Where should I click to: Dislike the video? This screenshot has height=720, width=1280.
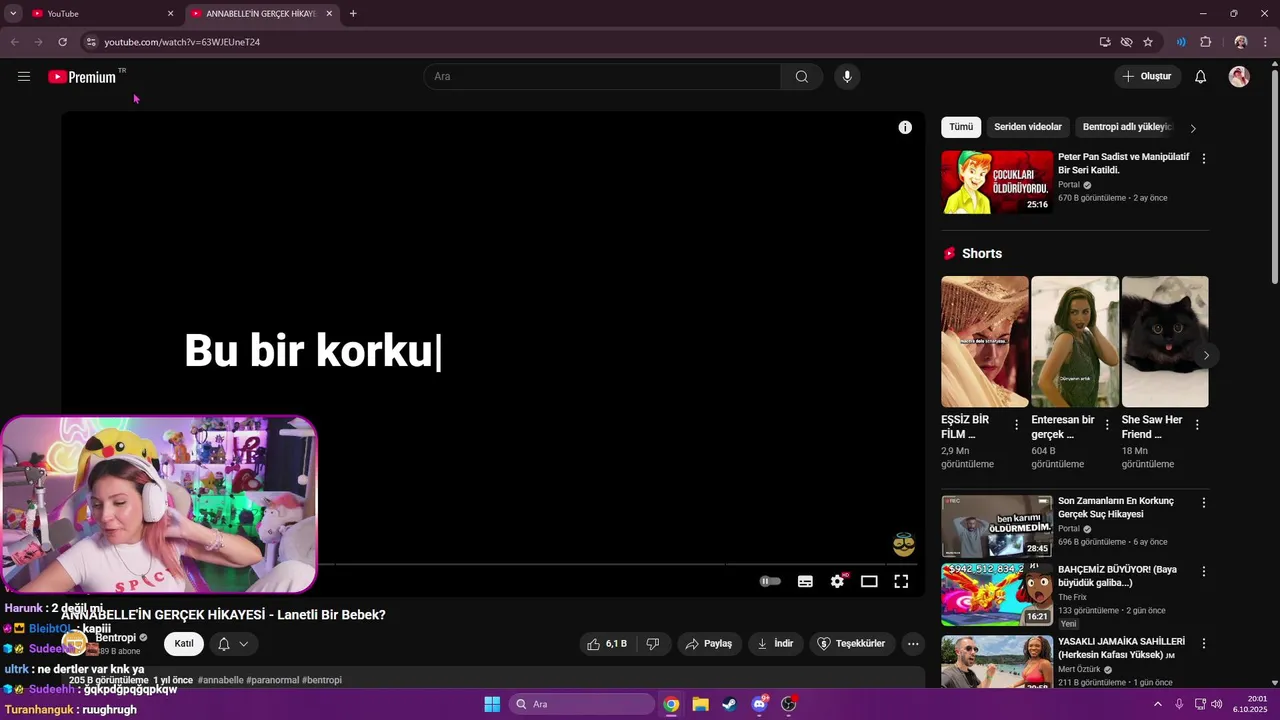point(653,644)
